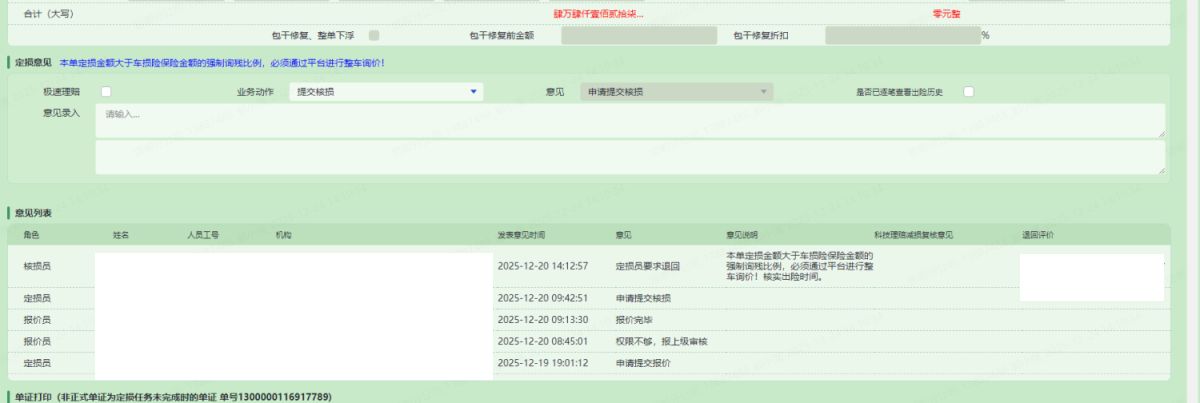
Task: Click the 意见 dropdown arrow icon
Action: 764,92
